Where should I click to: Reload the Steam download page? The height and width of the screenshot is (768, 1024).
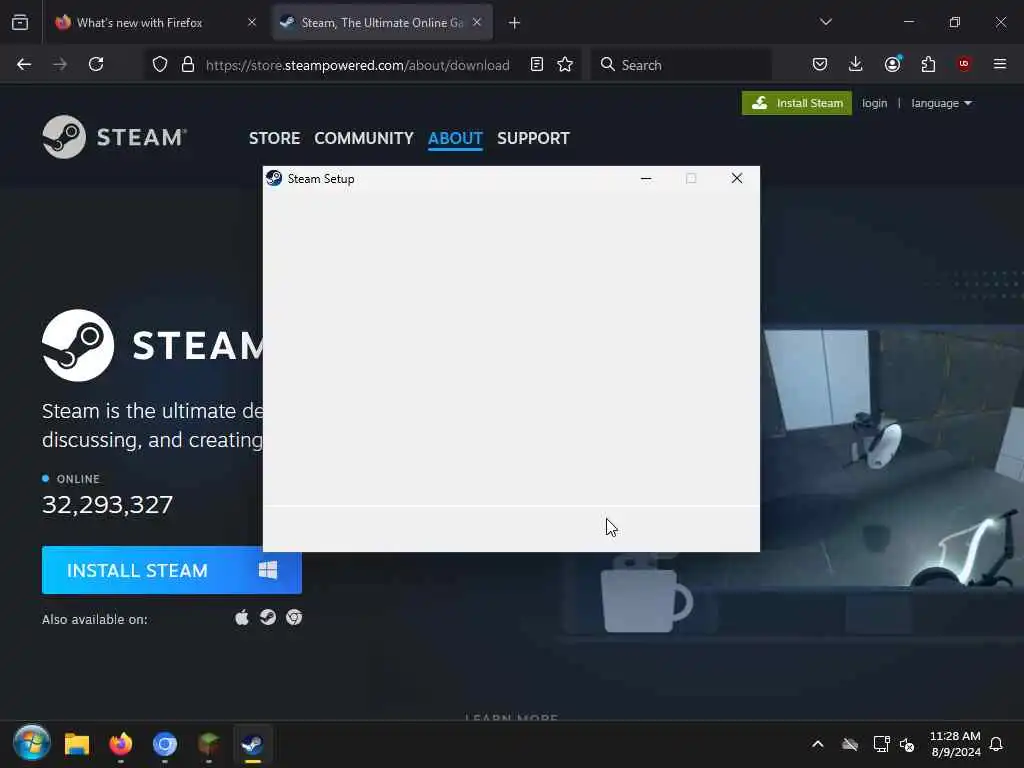point(96,64)
